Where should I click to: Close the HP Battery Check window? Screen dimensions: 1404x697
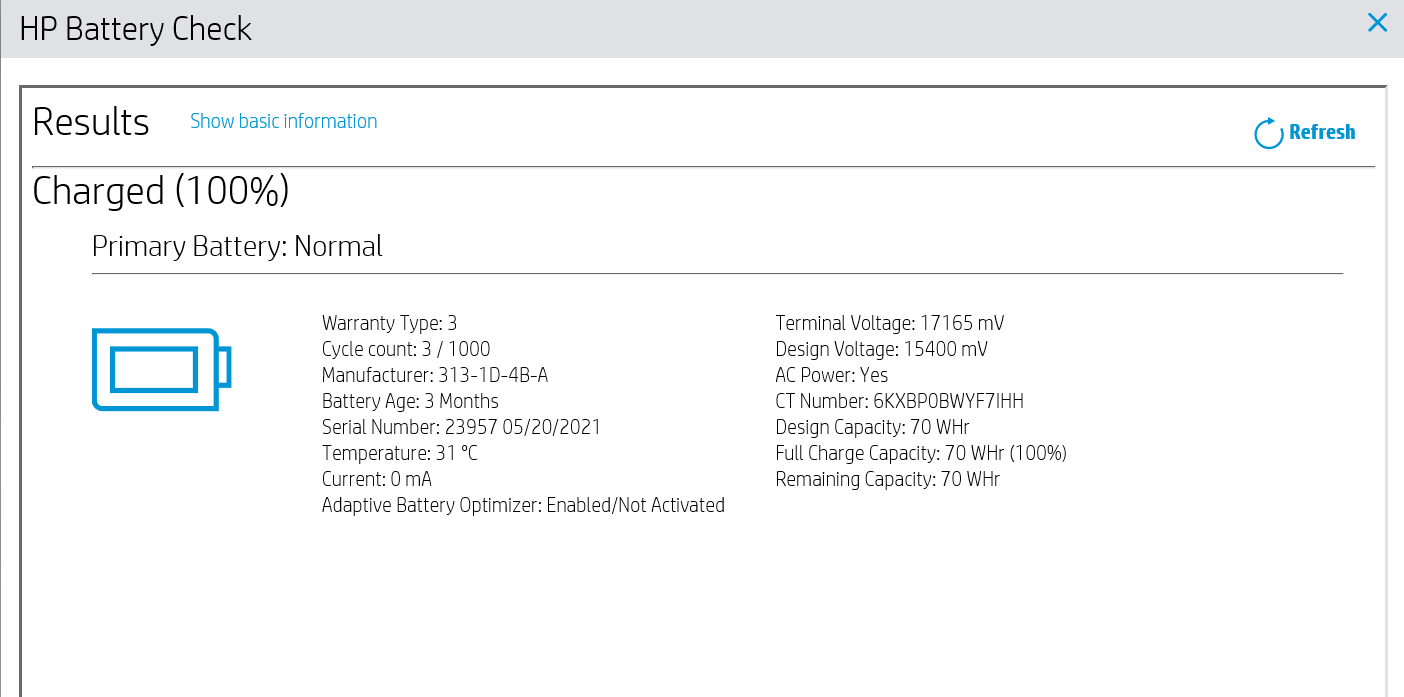coord(1377,22)
